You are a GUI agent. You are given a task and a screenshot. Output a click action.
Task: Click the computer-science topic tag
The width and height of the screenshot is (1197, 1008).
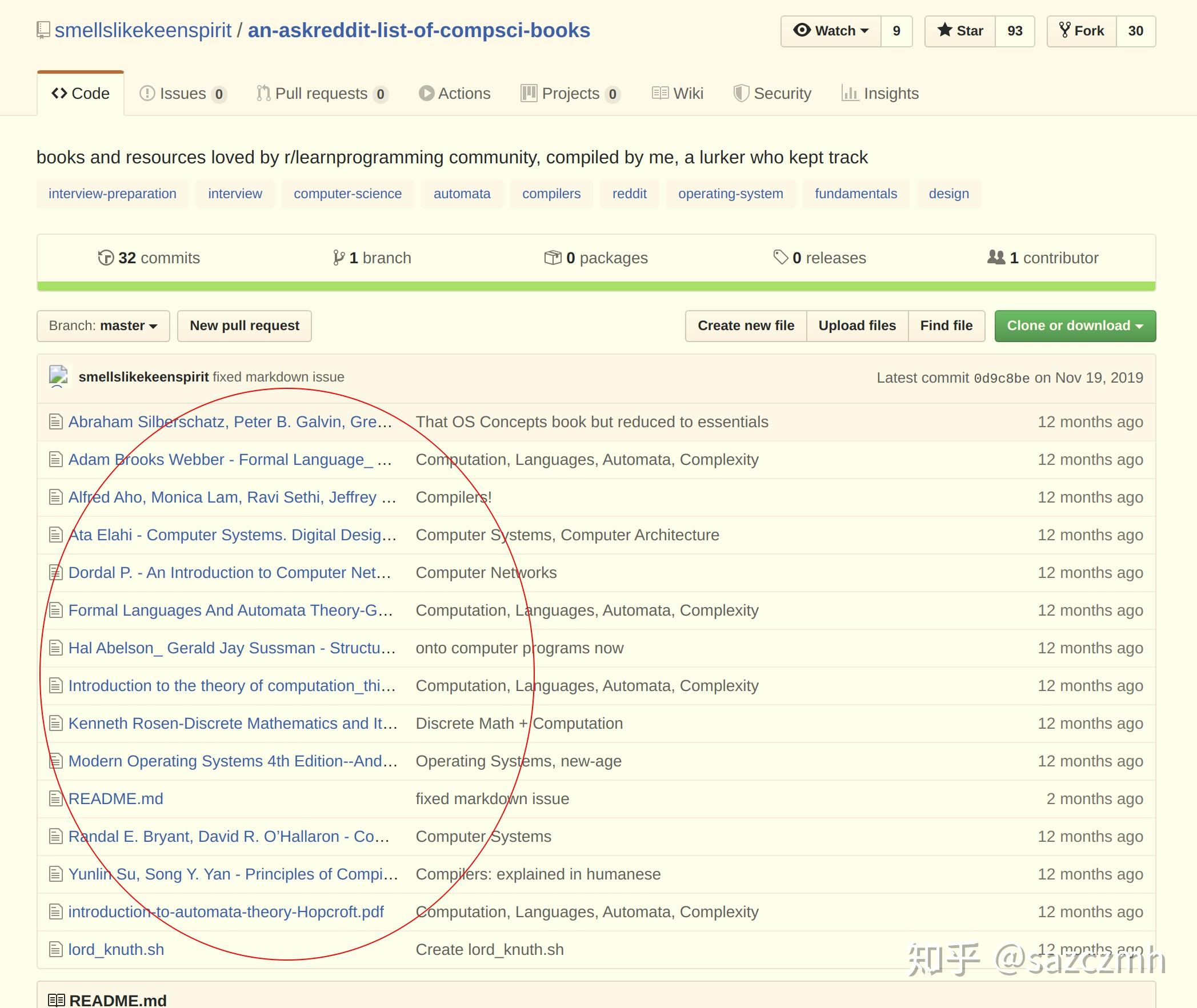pyautogui.click(x=347, y=194)
